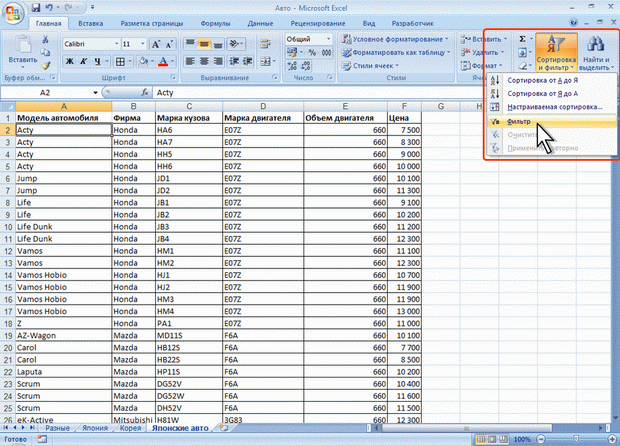
Task: Increase font size with large A
Action: (x=156, y=44)
